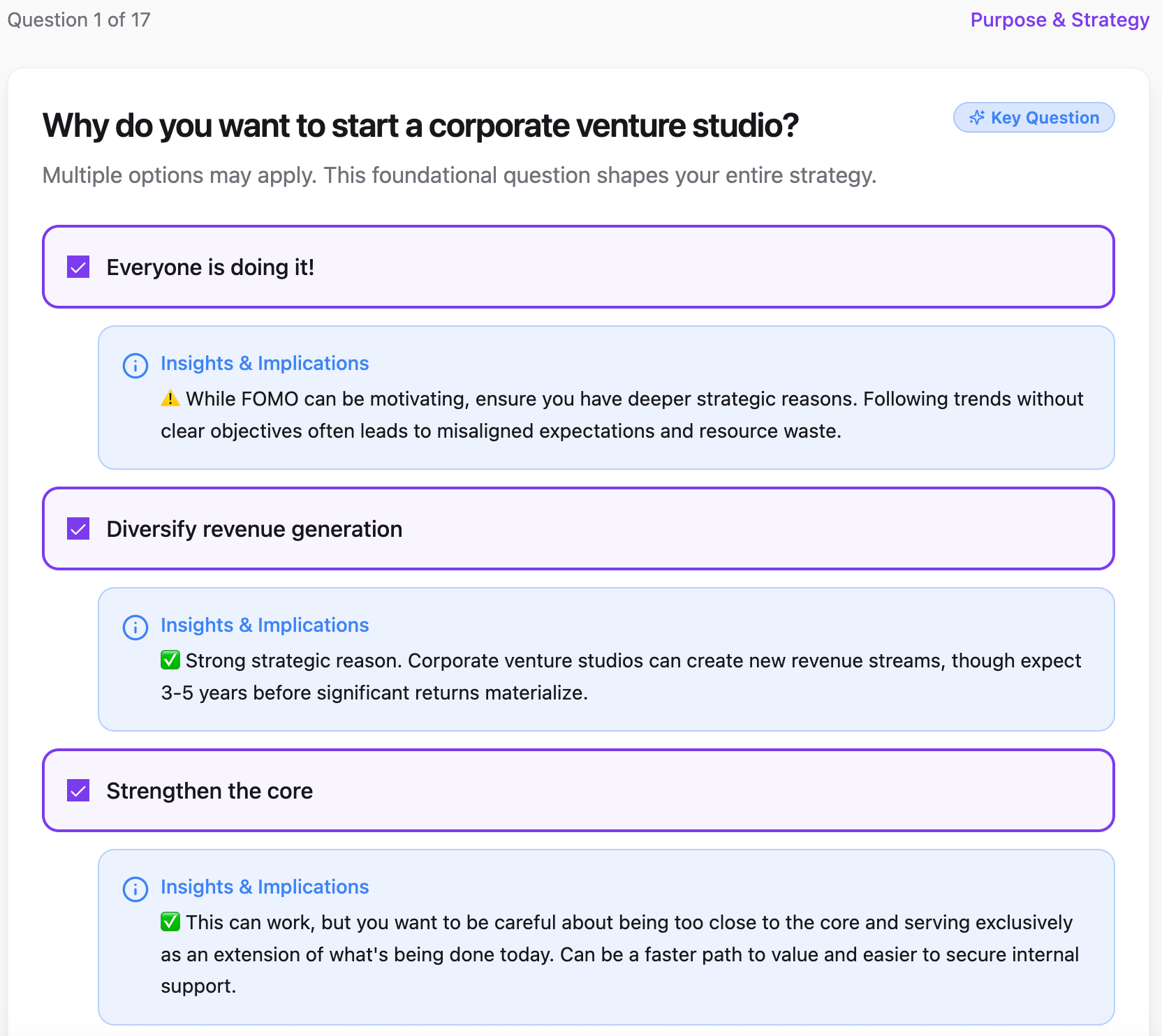Click info icon under "Everyone is doing it!"
This screenshot has height=1036, width=1162.
point(135,365)
